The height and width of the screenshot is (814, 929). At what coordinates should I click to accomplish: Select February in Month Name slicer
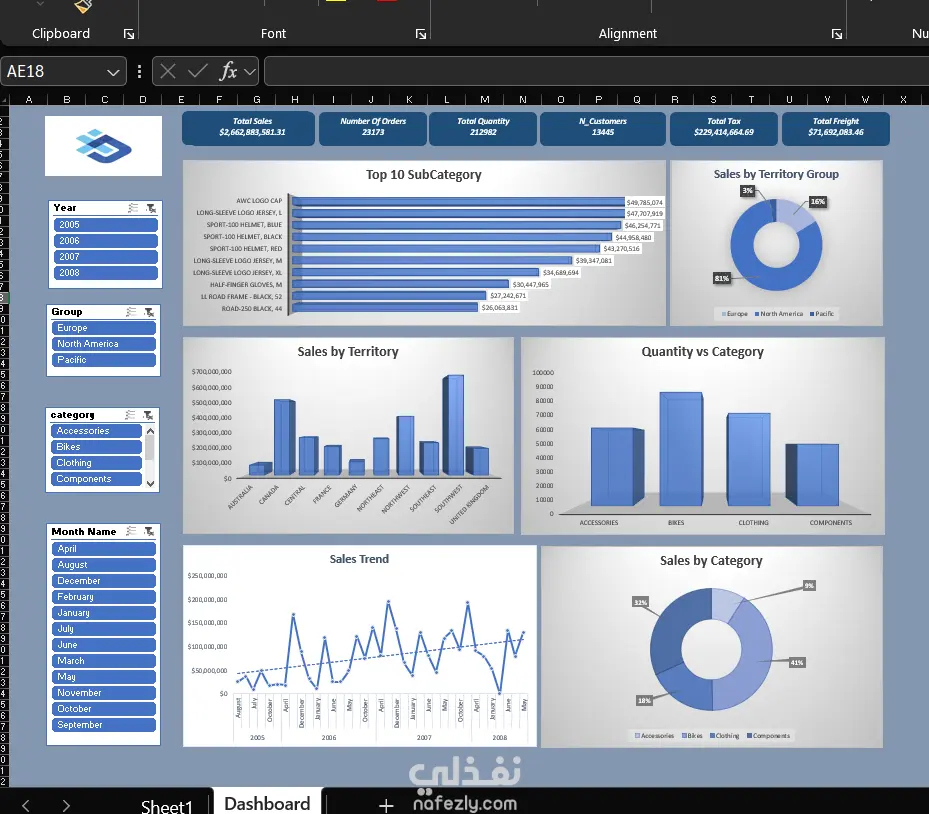tap(104, 597)
